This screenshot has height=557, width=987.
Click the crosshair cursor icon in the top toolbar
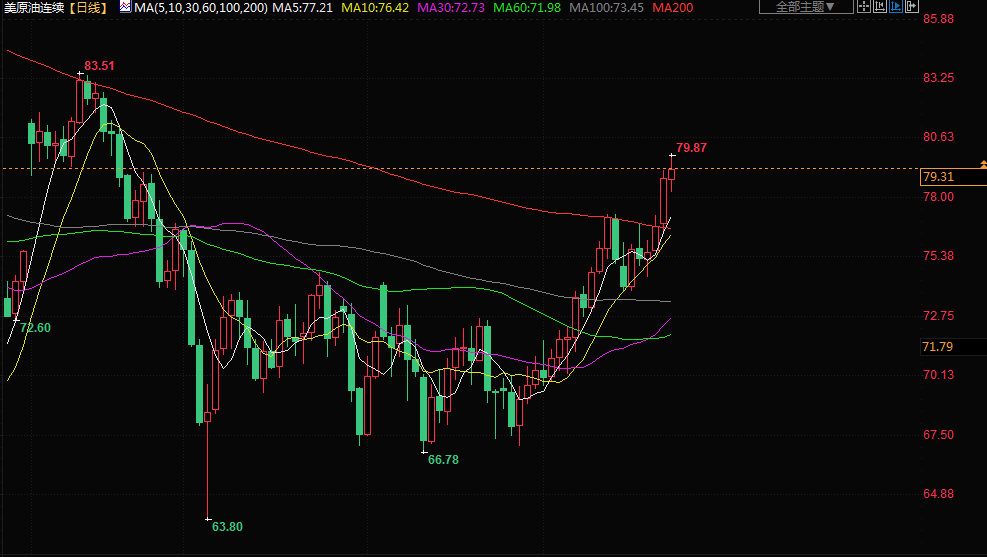pos(864,6)
